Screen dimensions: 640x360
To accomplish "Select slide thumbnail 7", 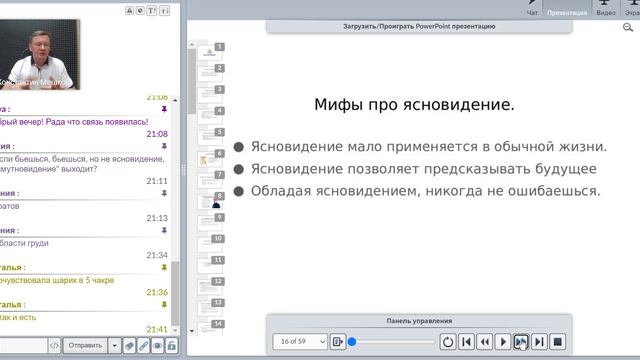I will (x=211, y=180).
